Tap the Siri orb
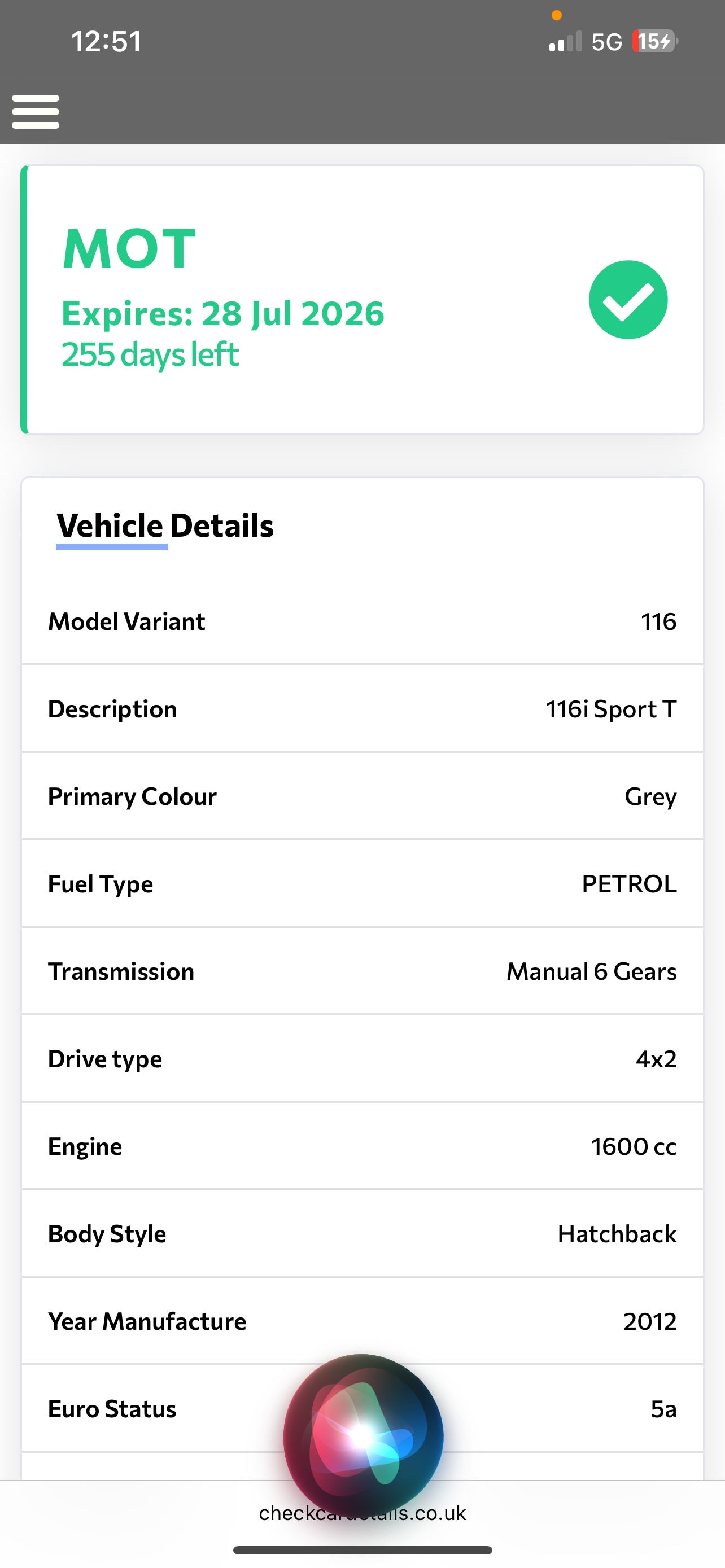Viewport: 725px width, 1568px height. 363,1435
